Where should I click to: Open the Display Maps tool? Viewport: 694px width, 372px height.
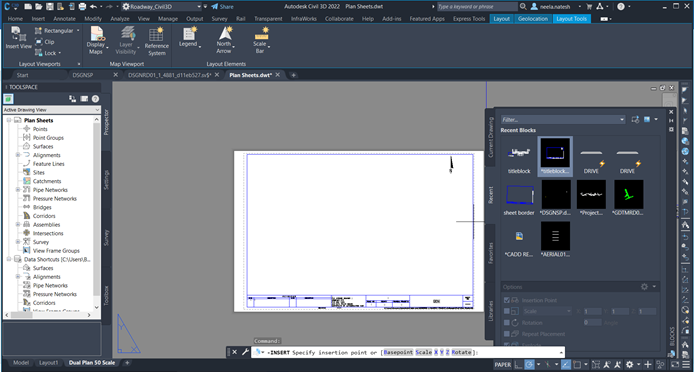[x=96, y=40]
